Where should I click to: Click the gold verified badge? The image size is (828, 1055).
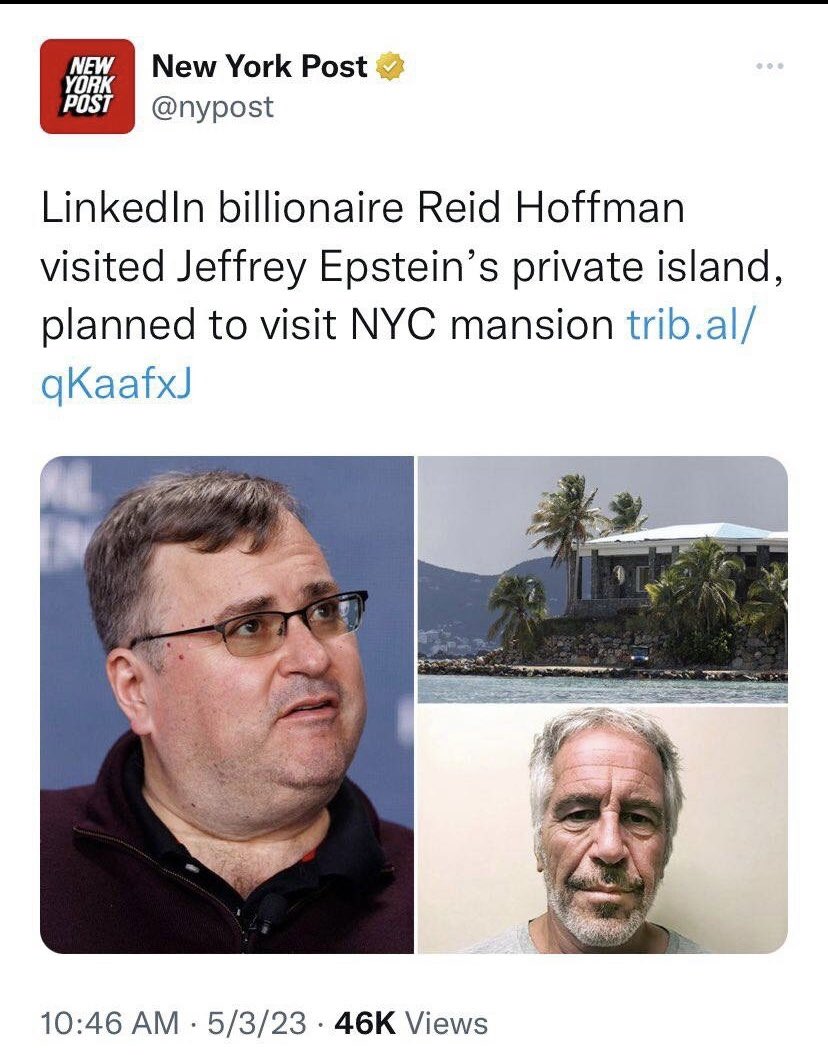click(391, 68)
